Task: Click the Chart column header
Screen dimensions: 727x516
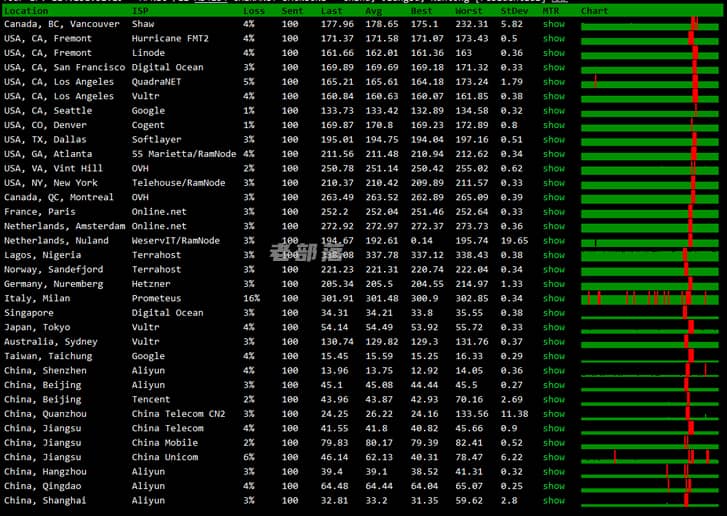Action: (x=594, y=11)
